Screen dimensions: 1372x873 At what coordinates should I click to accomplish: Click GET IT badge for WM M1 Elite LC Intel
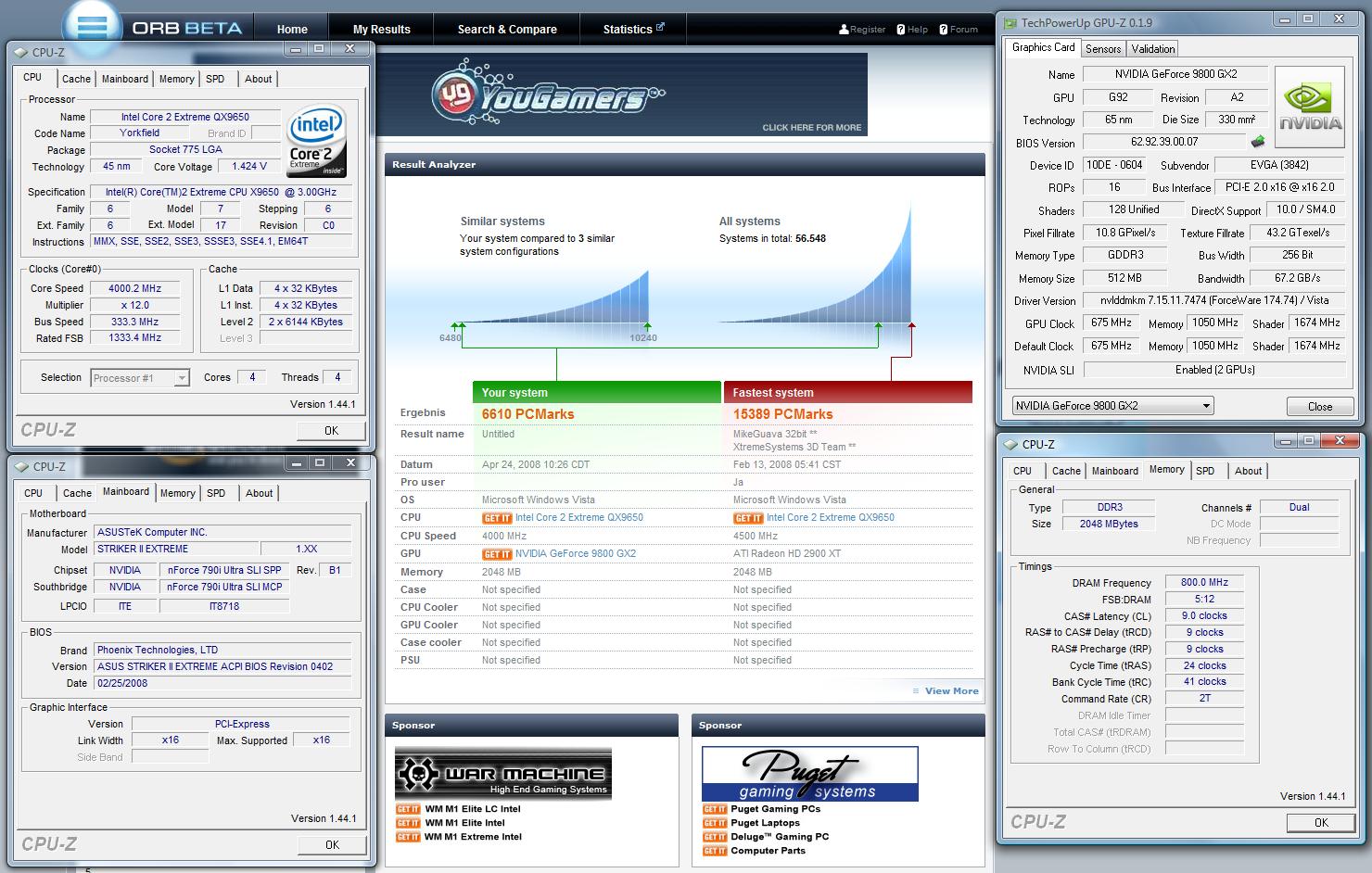tap(408, 809)
